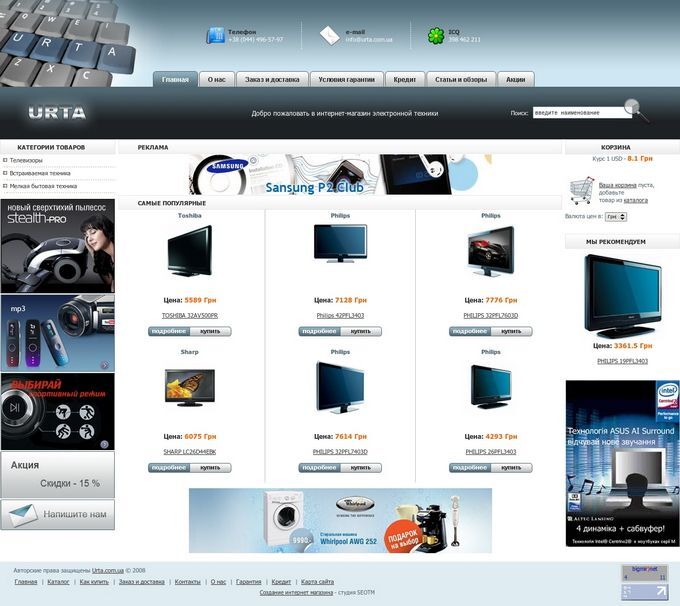Viewport: 680px width, 606px height.
Task: Open TOSHIBA 32AV500PR product link
Action: (x=190, y=316)
